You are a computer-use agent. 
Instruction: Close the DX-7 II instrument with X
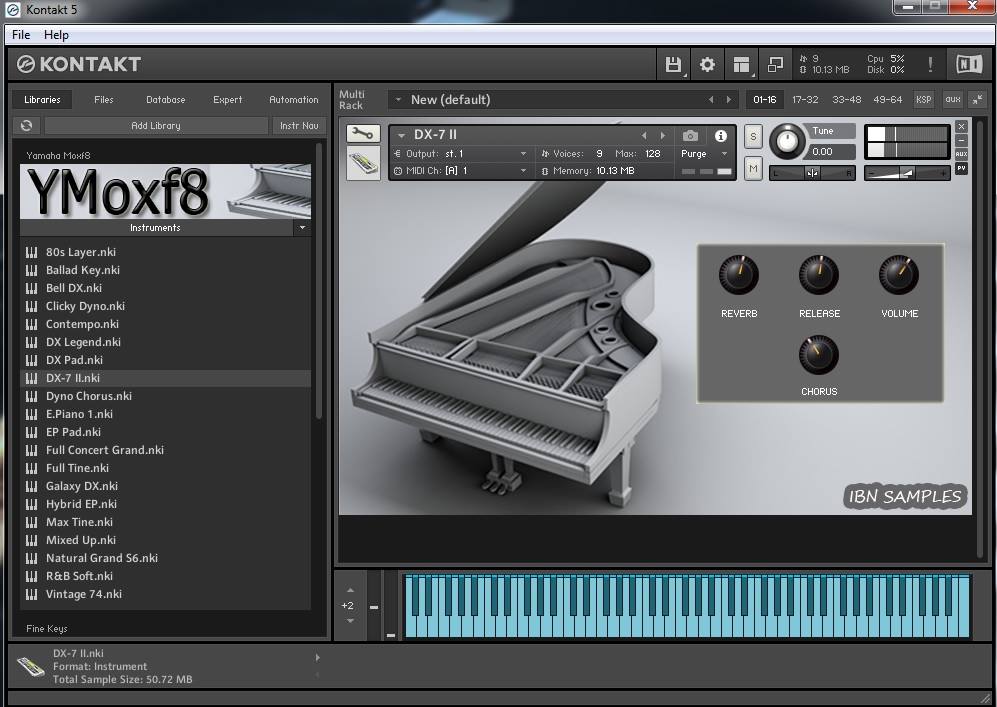click(x=961, y=127)
